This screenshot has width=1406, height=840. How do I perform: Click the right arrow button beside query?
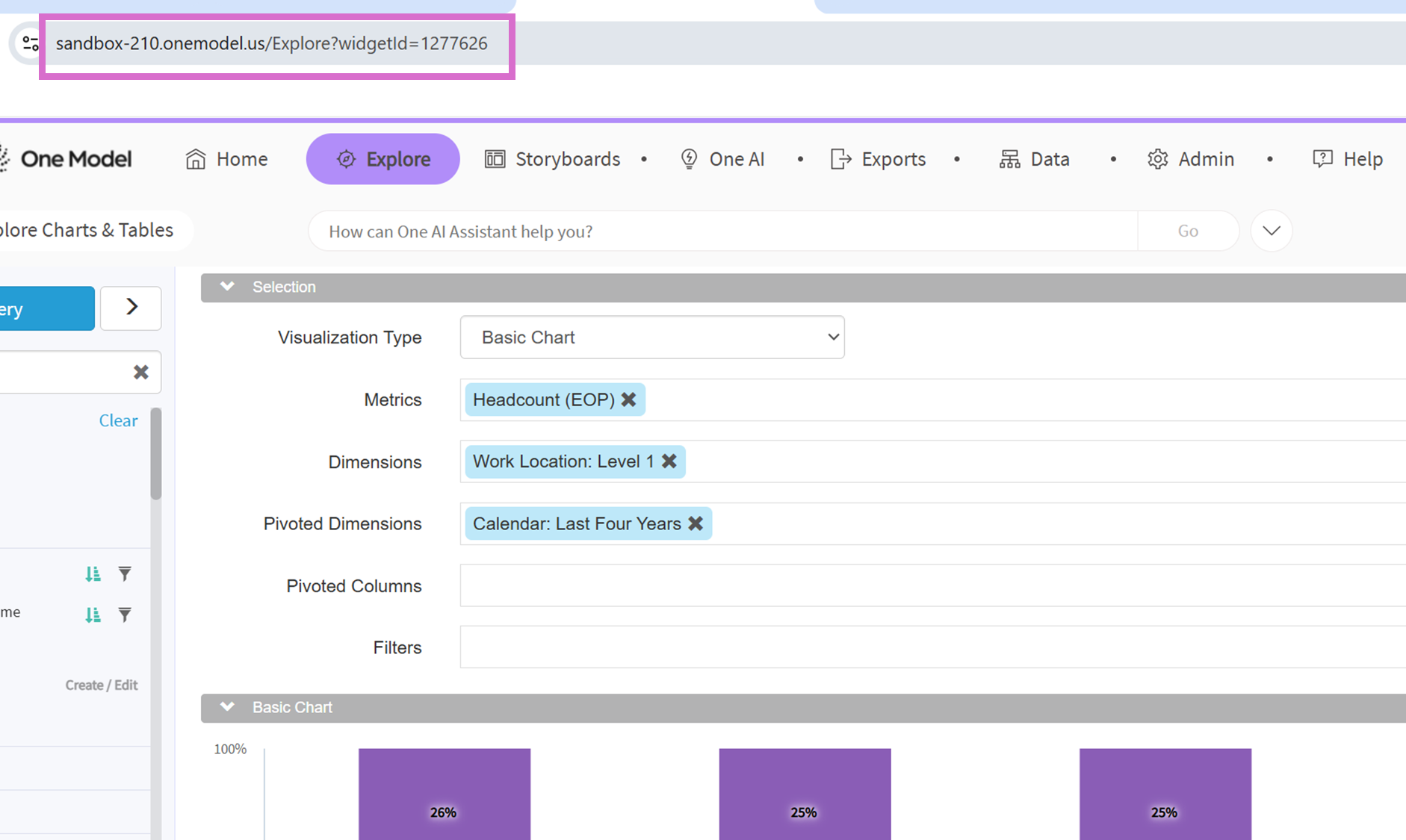pyautogui.click(x=131, y=308)
